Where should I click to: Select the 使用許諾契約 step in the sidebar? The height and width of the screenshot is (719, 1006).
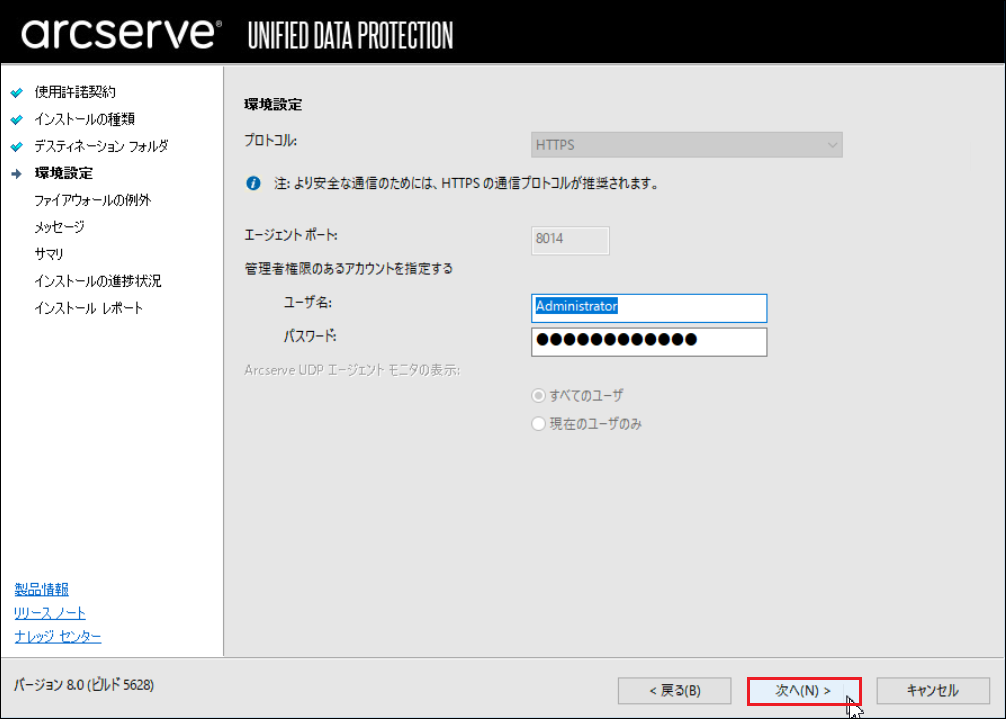point(75,92)
